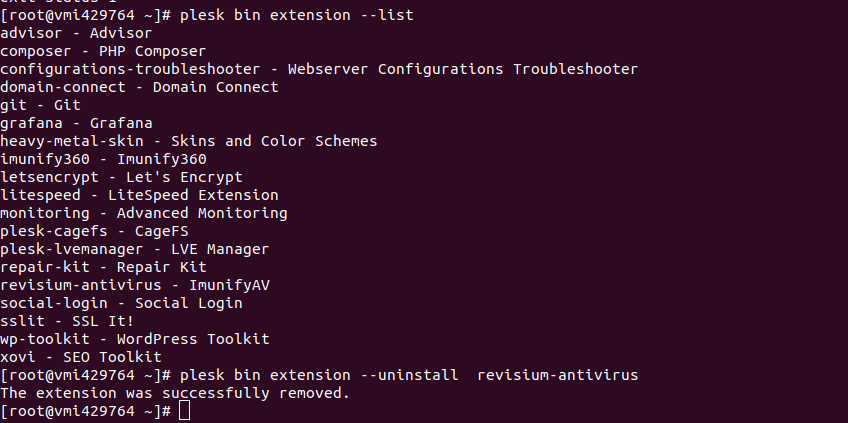This screenshot has width=848, height=423.
Task: Click the 'domain-connect - Domain Connect' line
Action: coord(139,87)
